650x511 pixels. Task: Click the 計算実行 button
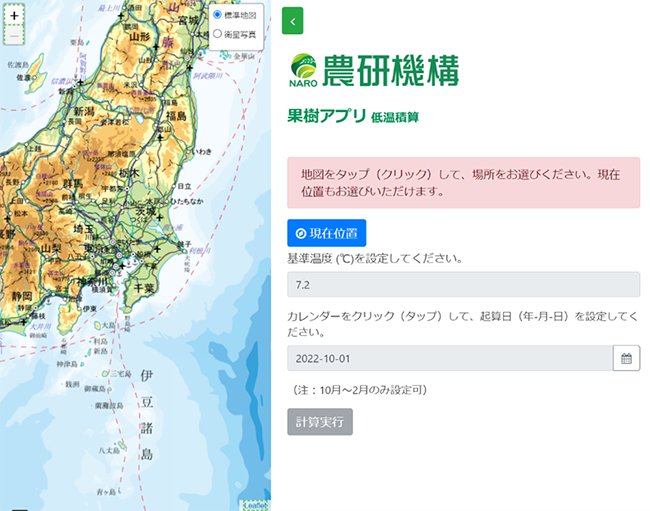(320, 422)
